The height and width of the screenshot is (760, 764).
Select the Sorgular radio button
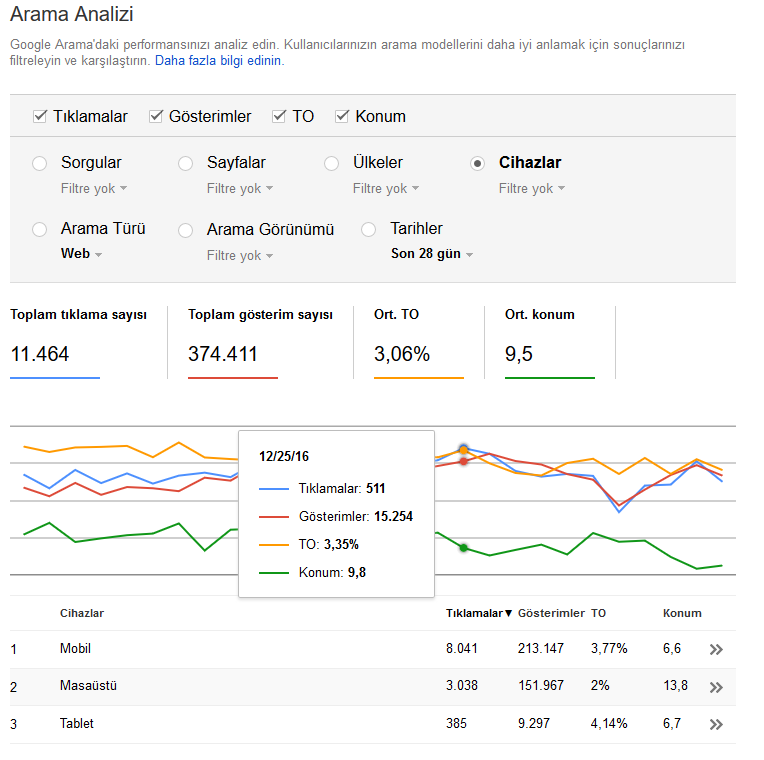(39, 163)
